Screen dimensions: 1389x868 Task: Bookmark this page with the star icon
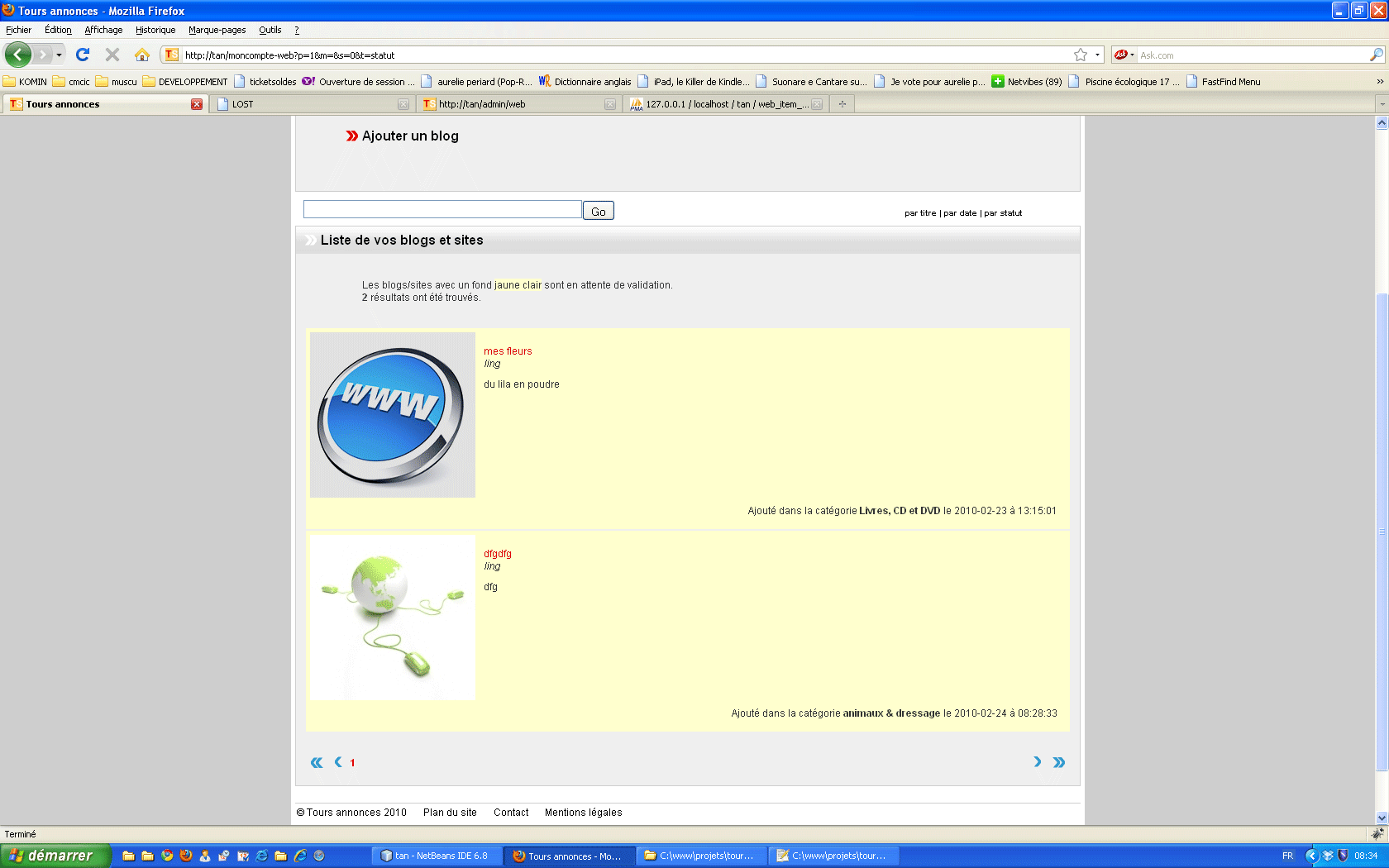click(x=1081, y=55)
